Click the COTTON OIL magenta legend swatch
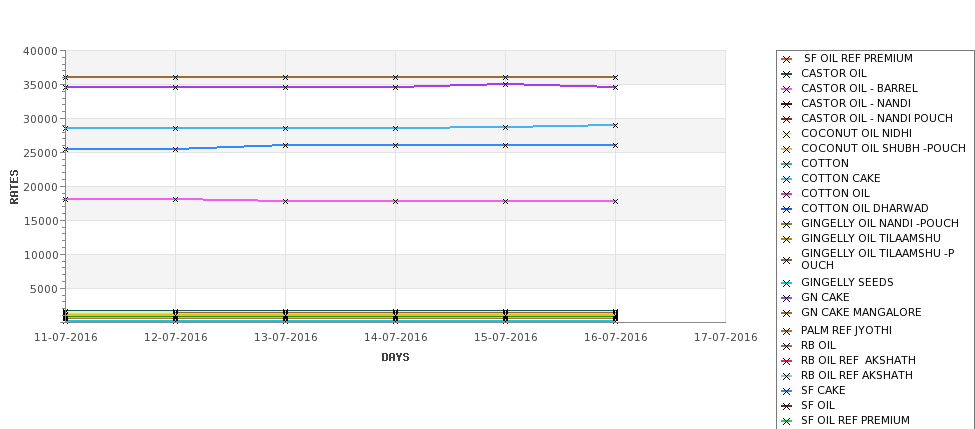 pyautogui.click(x=787, y=194)
